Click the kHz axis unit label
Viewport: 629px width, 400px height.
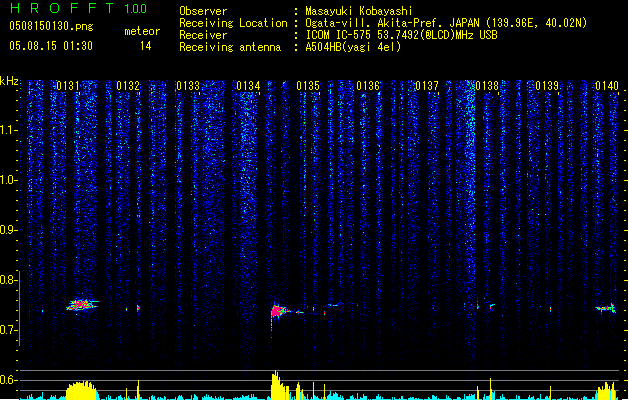9,81
